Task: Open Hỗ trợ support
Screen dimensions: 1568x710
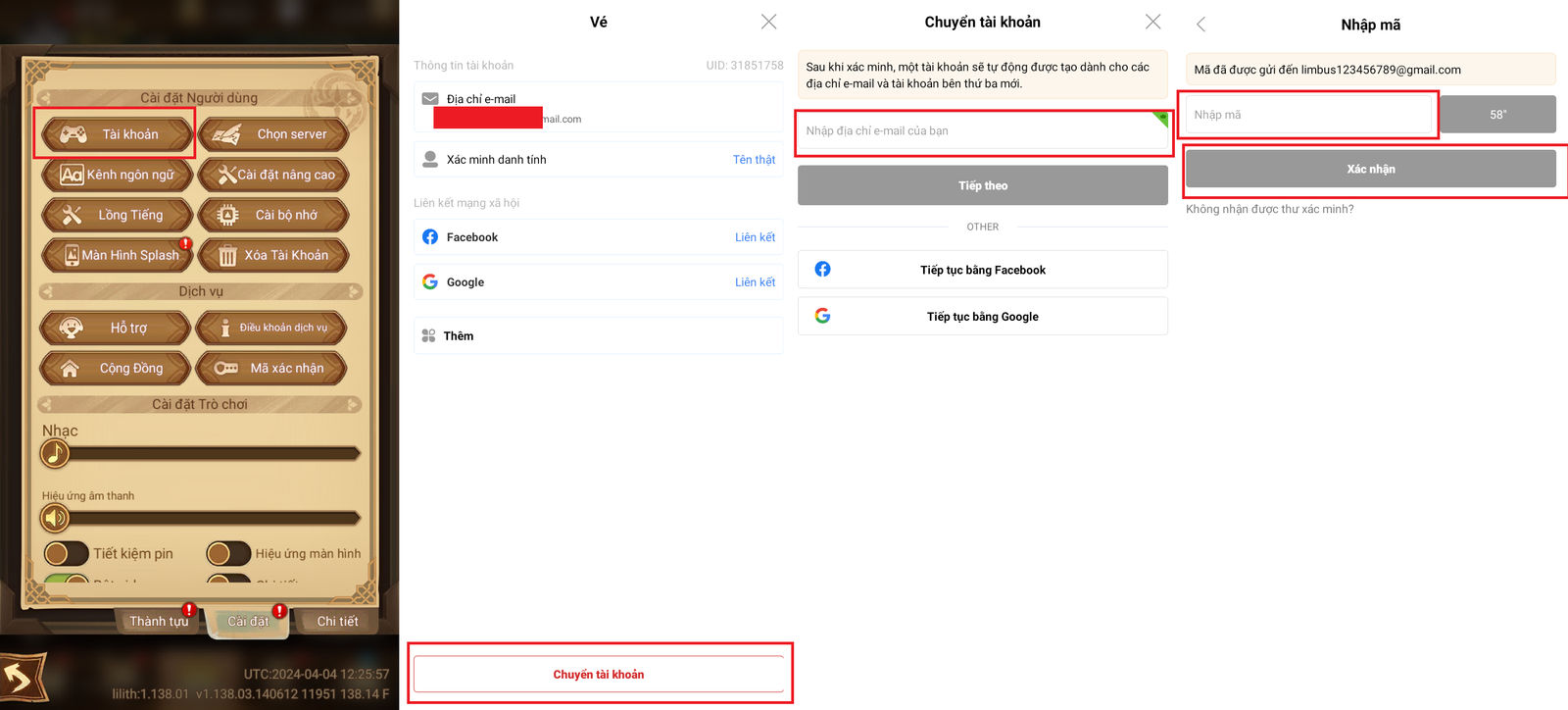Action: [x=115, y=328]
